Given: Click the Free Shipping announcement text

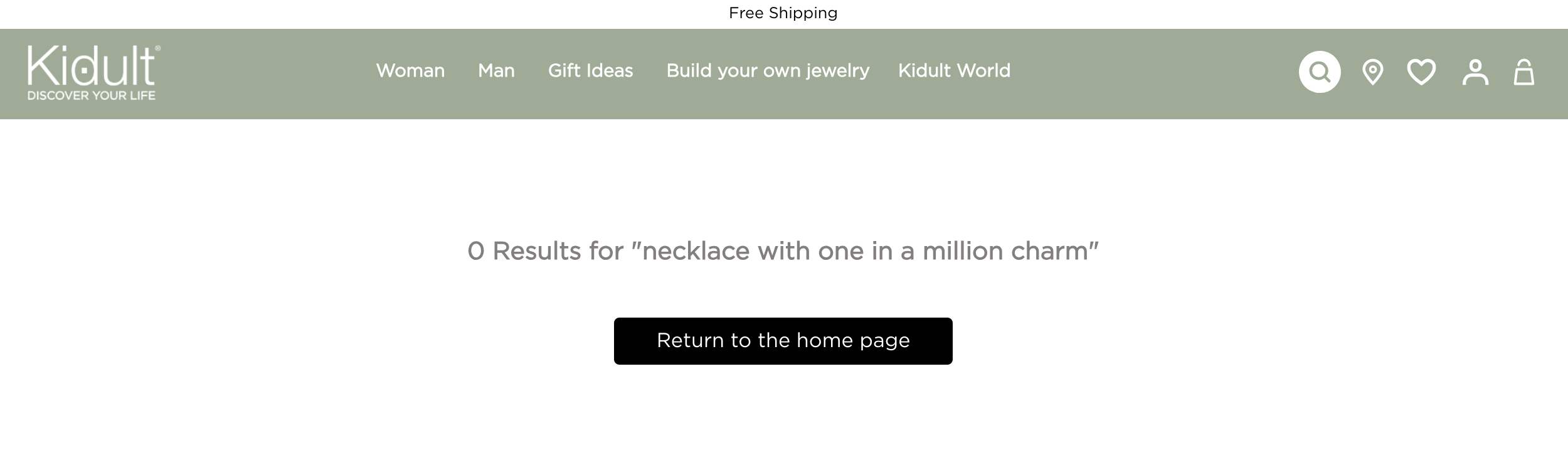Looking at the screenshot, I should pyautogui.click(x=783, y=13).
